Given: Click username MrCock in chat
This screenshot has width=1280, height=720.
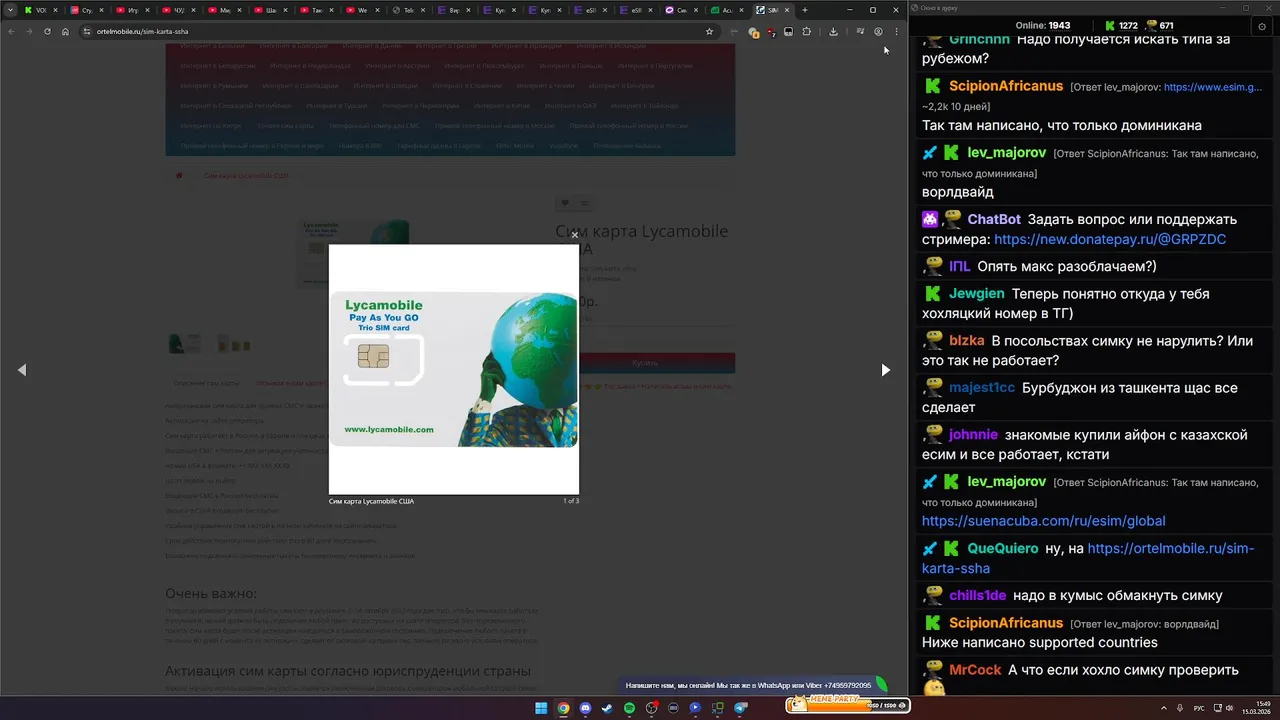Looking at the screenshot, I should coord(975,670).
